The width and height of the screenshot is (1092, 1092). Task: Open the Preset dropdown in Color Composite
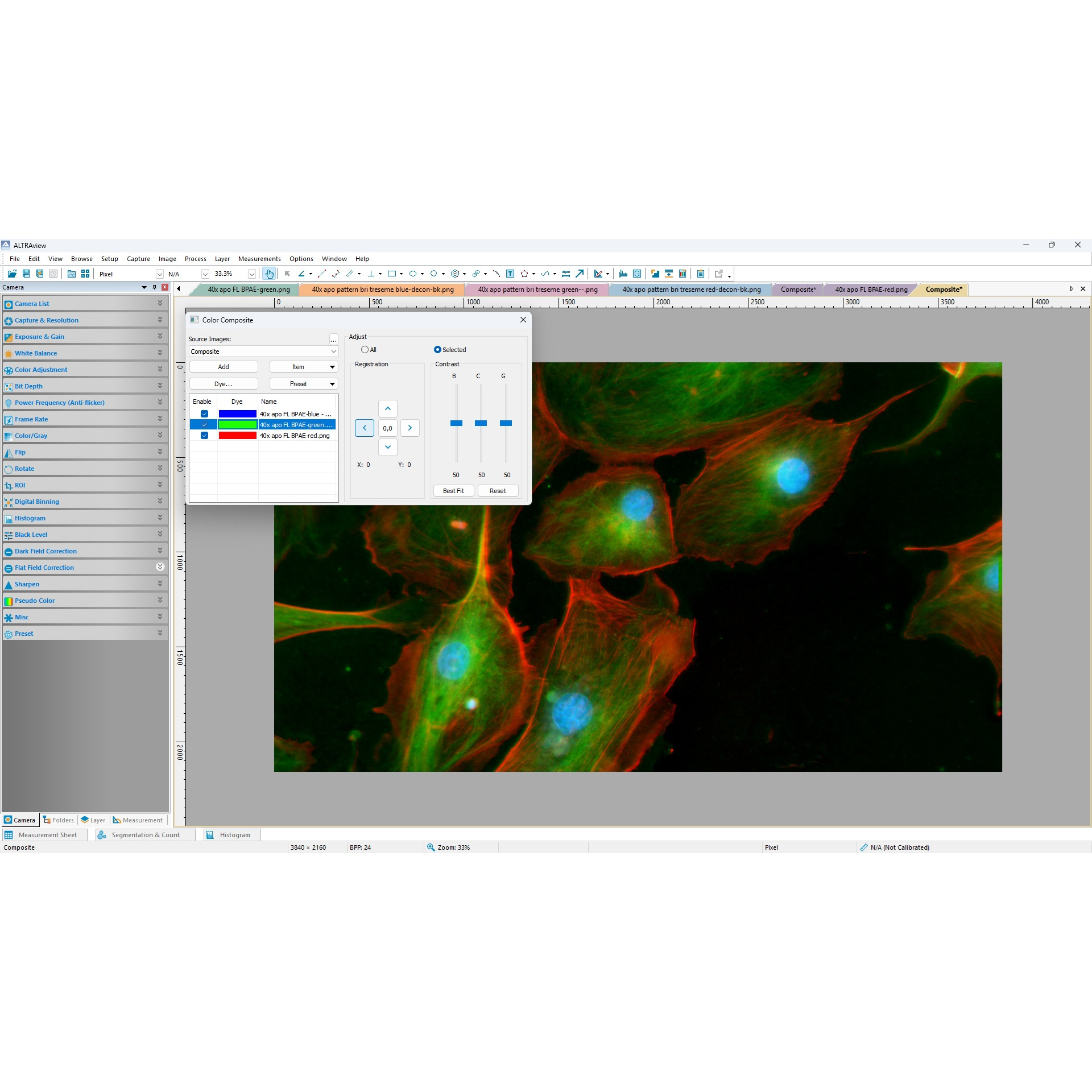(x=303, y=383)
